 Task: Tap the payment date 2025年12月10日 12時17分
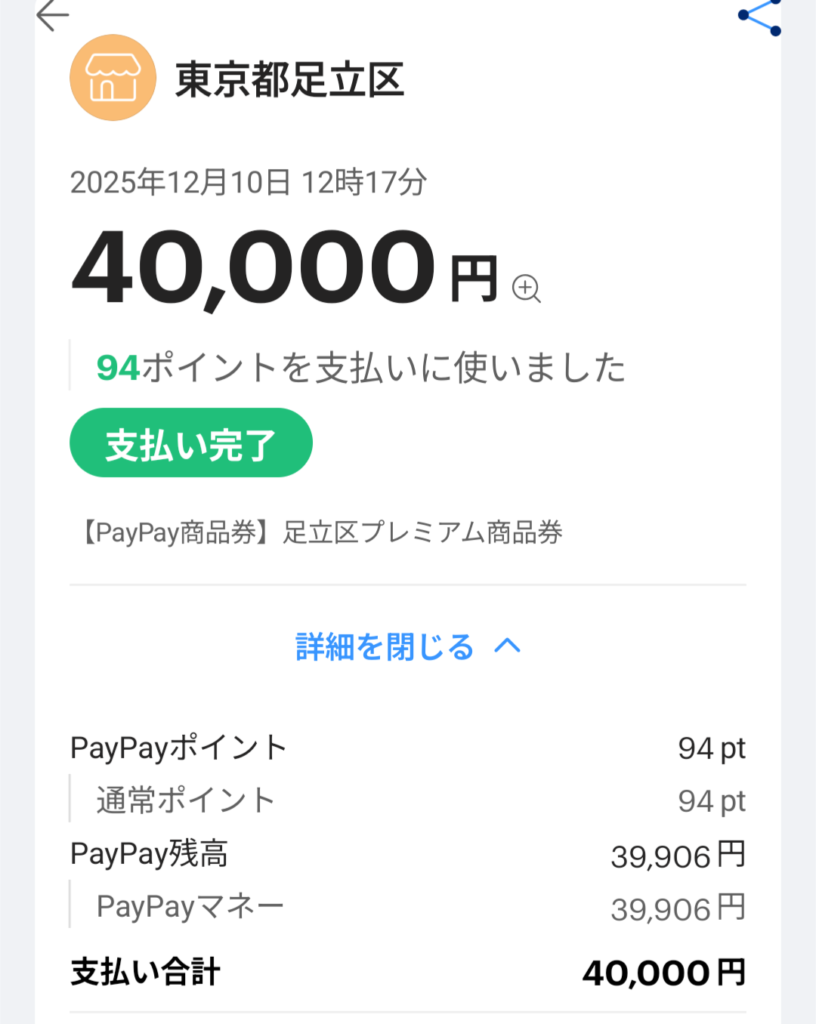tap(249, 182)
